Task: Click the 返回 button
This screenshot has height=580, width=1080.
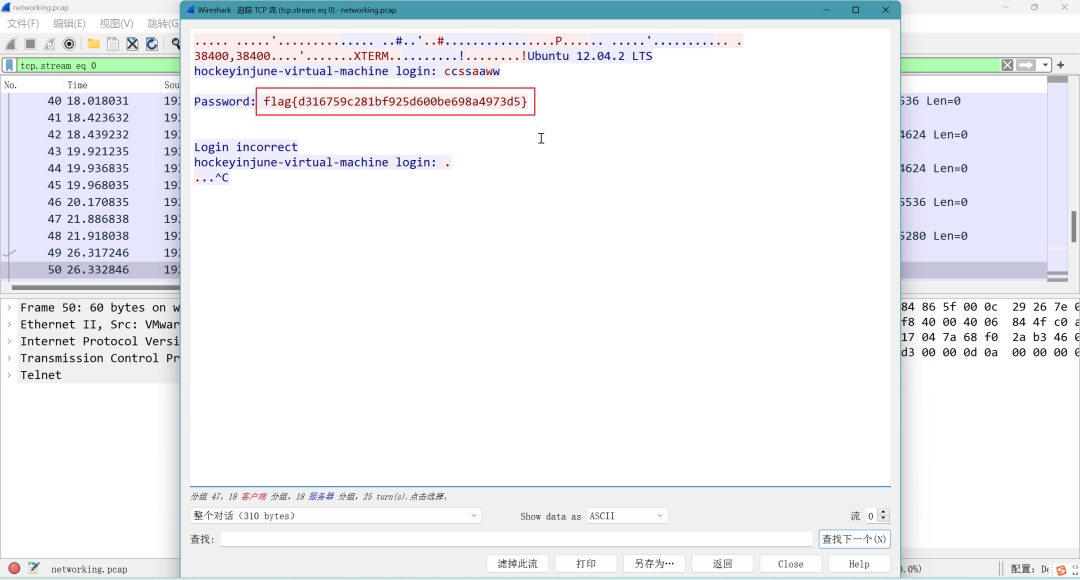Action: click(x=722, y=563)
